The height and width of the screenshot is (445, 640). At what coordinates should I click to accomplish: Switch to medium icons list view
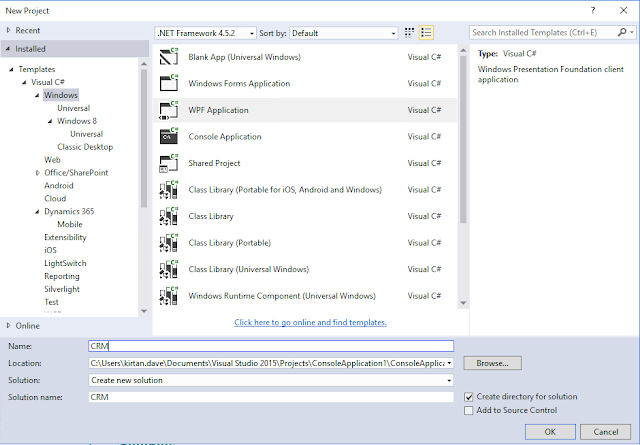pos(426,33)
